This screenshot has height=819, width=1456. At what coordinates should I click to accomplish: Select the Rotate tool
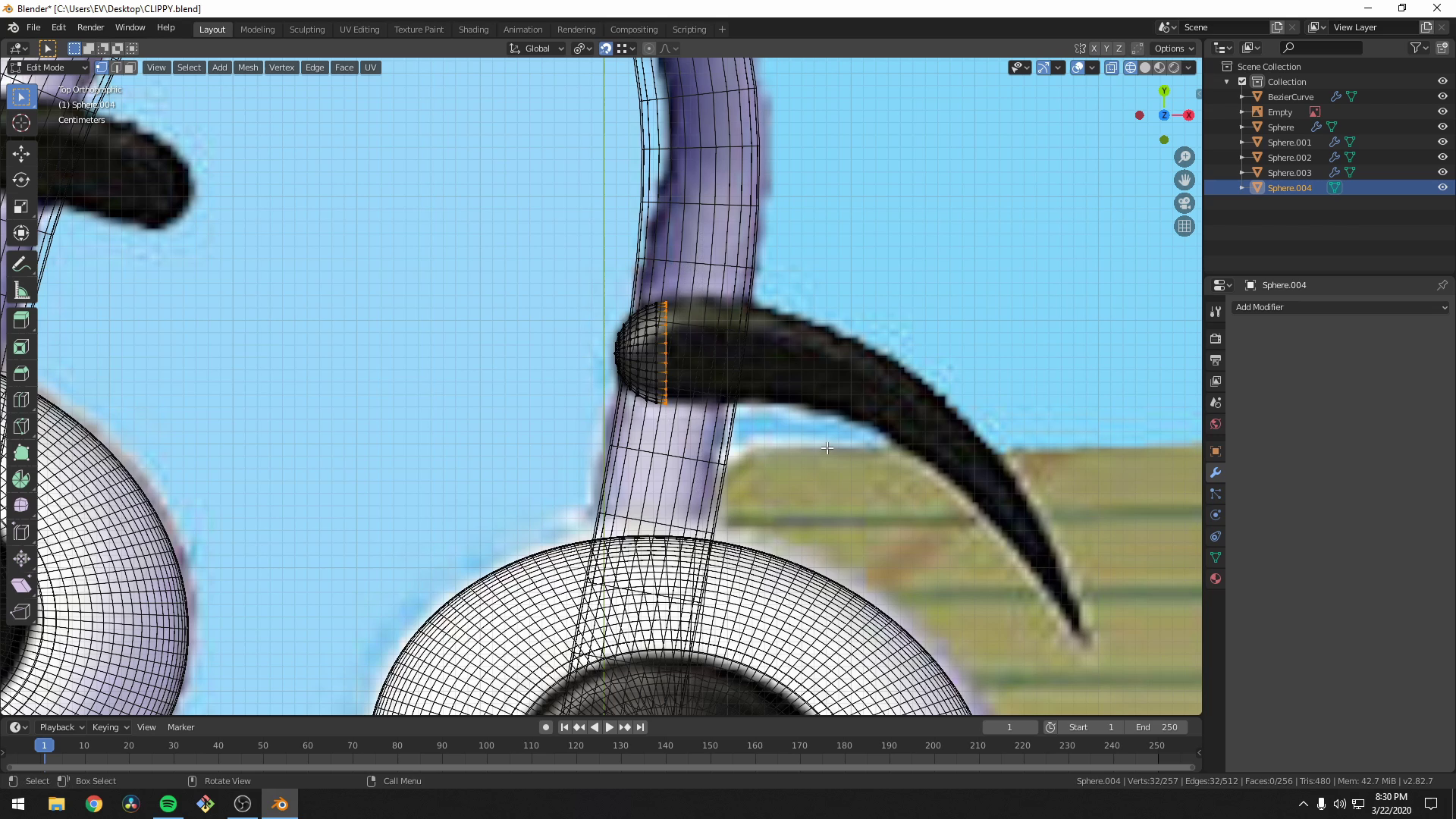click(x=21, y=180)
